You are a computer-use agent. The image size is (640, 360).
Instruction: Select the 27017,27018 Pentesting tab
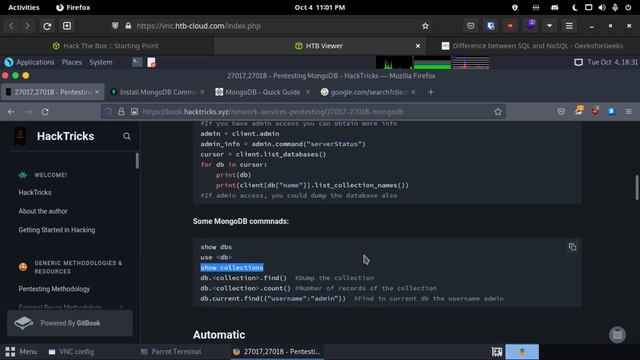tap(52, 92)
